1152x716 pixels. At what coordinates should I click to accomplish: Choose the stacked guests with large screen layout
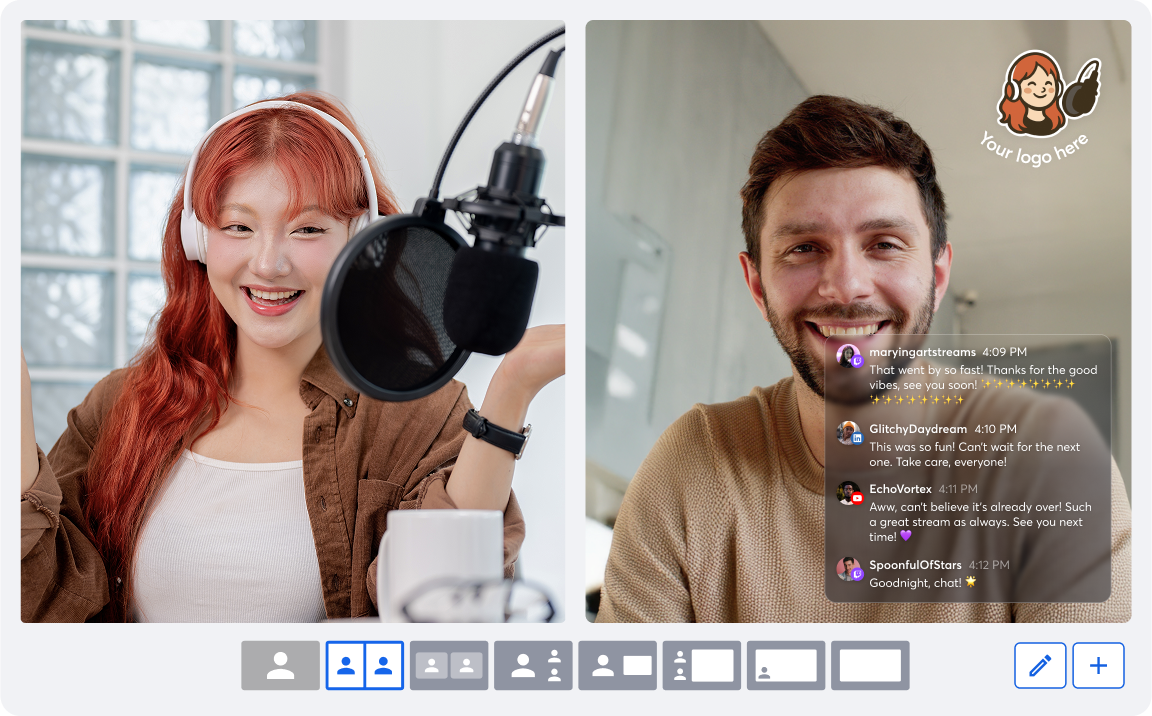tap(701, 666)
